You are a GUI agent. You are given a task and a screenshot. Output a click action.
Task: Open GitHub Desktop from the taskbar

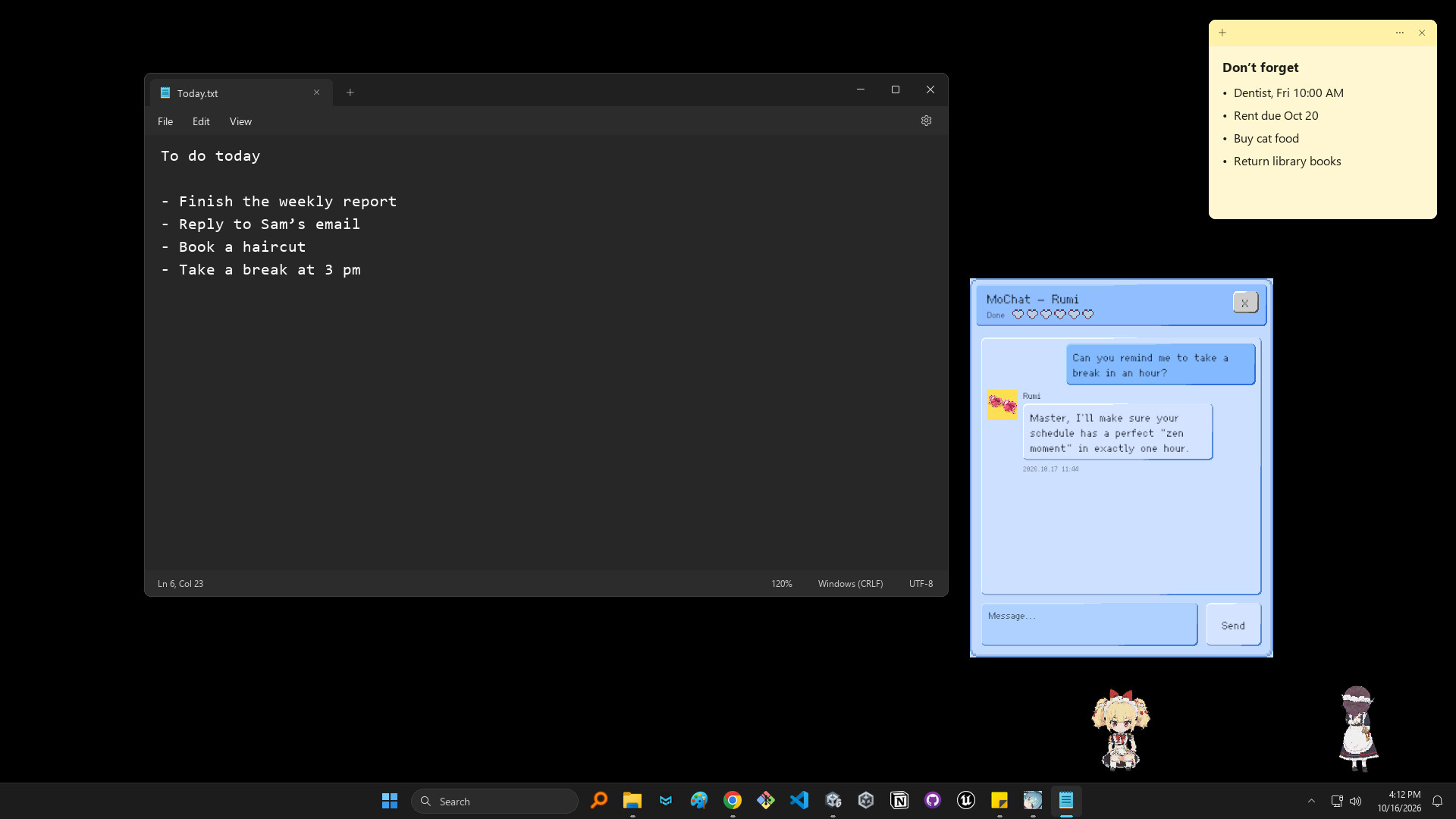tap(933, 800)
